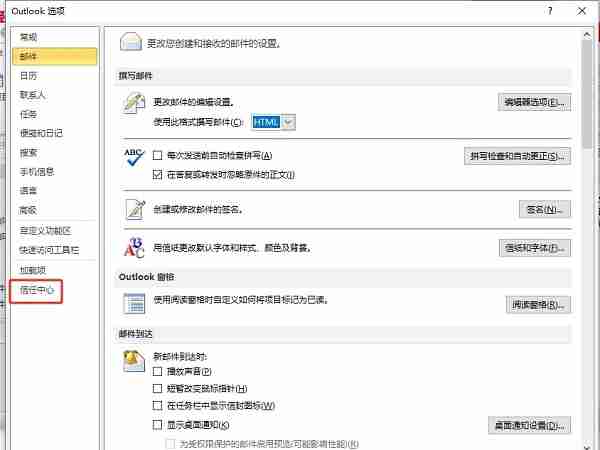This screenshot has height=450, width=600.
Task: Click the pencil-and-paper icon beside 更改邮件的编辑设置
Action: [134, 103]
